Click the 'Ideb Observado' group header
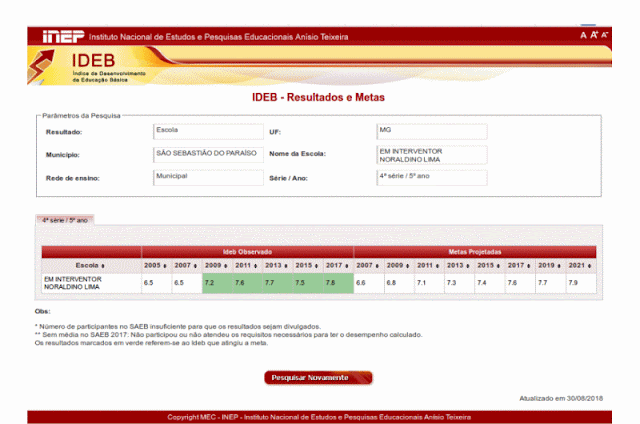 247,252
